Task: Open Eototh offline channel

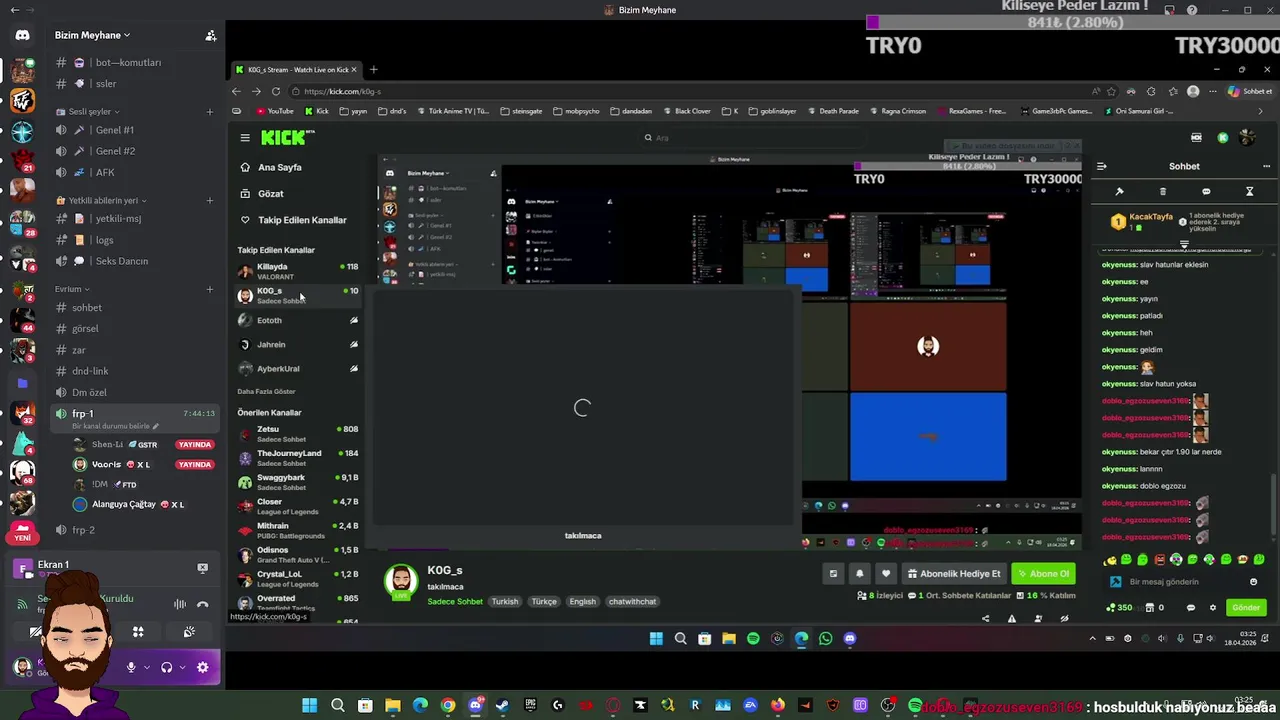Action: click(x=298, y=320)
